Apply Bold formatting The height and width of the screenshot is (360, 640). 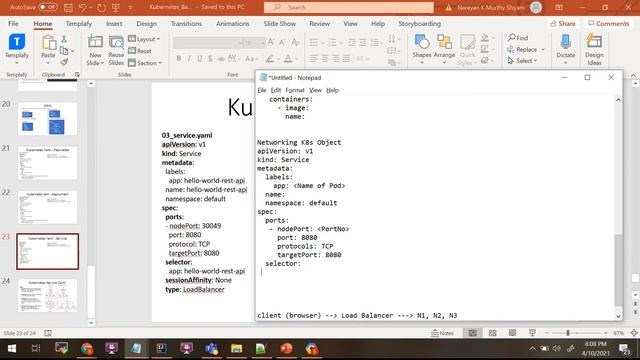(178, 59)
